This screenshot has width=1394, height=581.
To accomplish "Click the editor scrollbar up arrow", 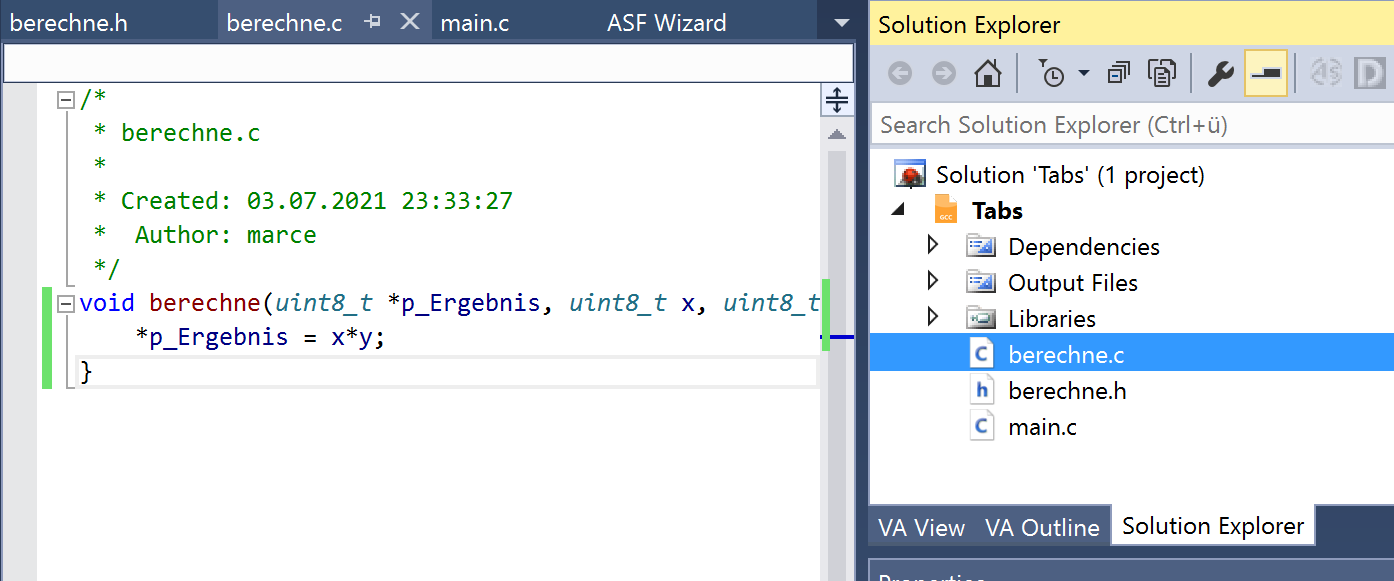I will pyautogui.click(x=837, y=134).
